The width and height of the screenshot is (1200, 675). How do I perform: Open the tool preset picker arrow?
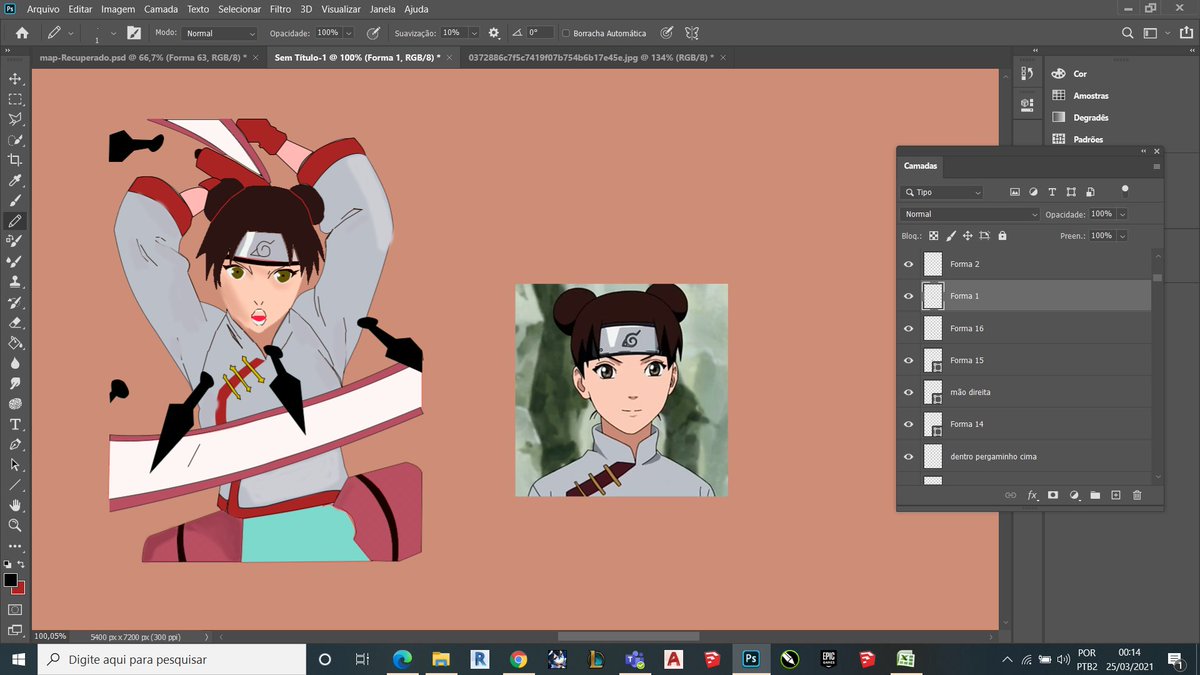(x=71, y=33)
